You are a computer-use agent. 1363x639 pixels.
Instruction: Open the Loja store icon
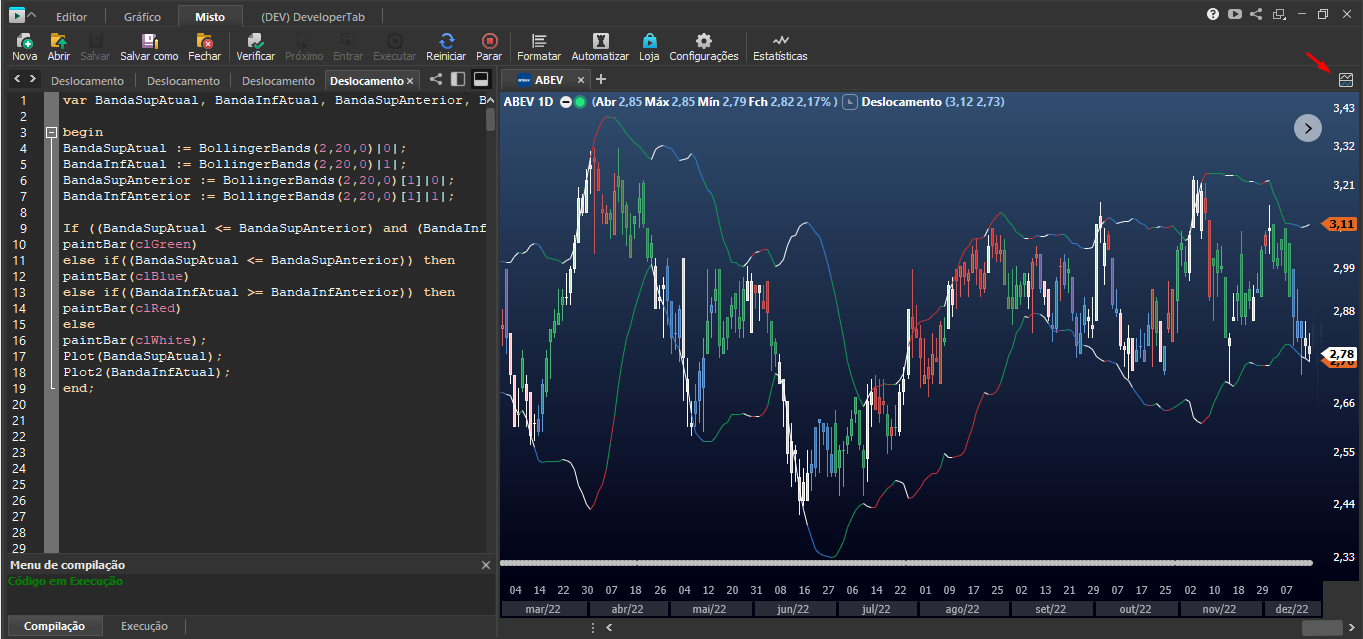tap(649, 42)
